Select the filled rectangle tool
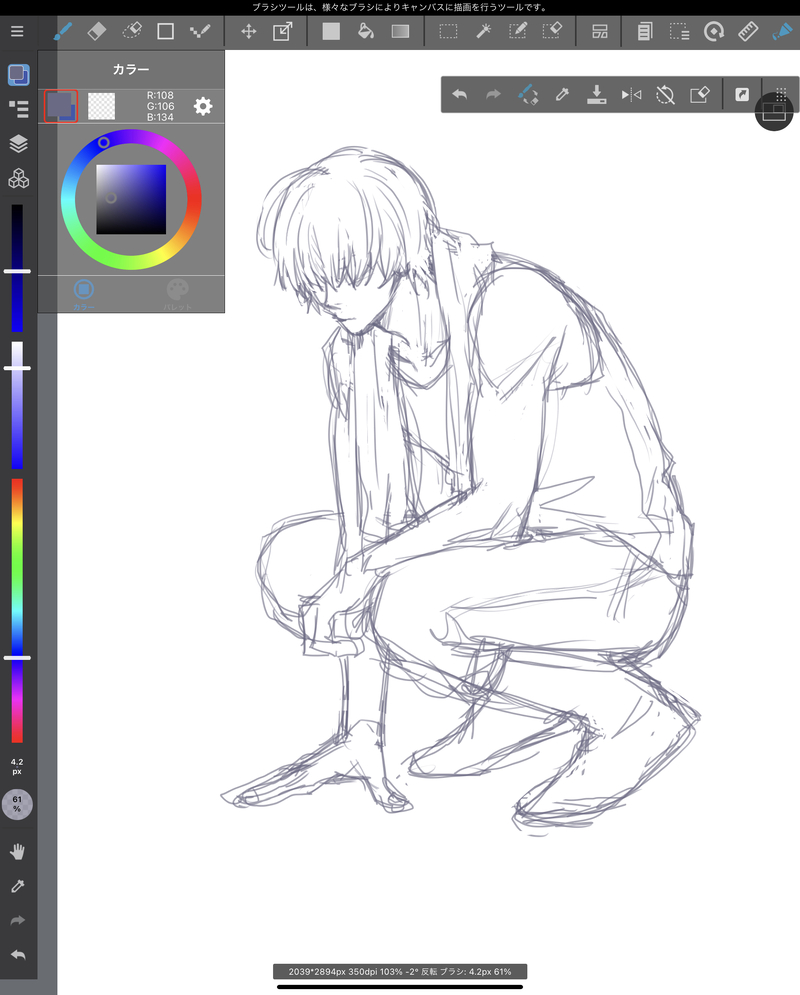The image size is (800, 995). pos(331,31)
